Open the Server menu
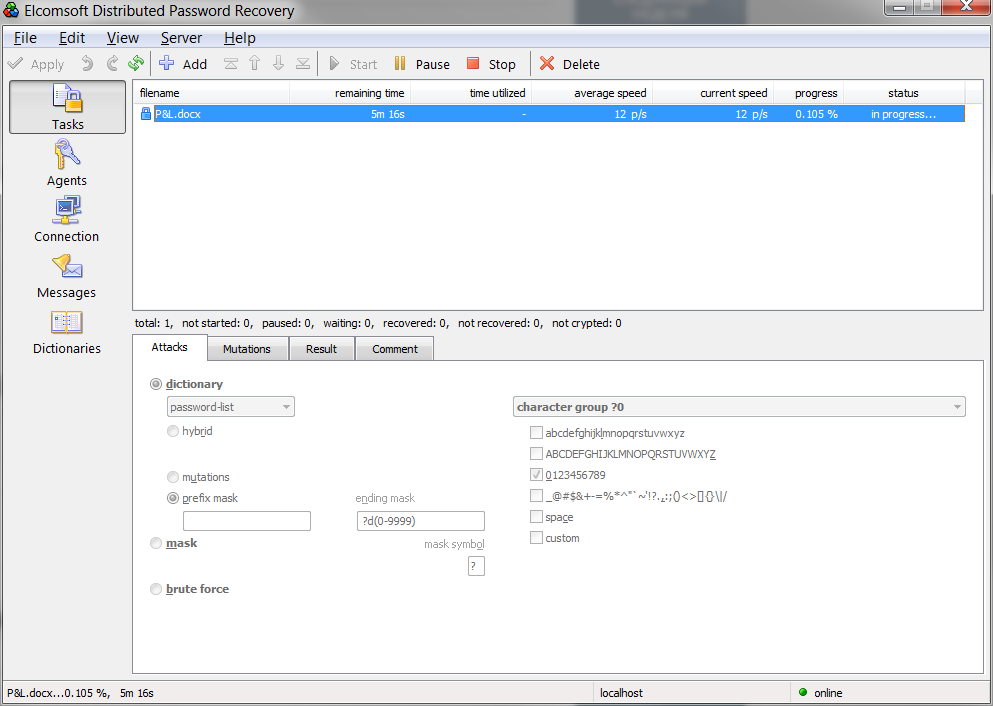 point(181,38)
